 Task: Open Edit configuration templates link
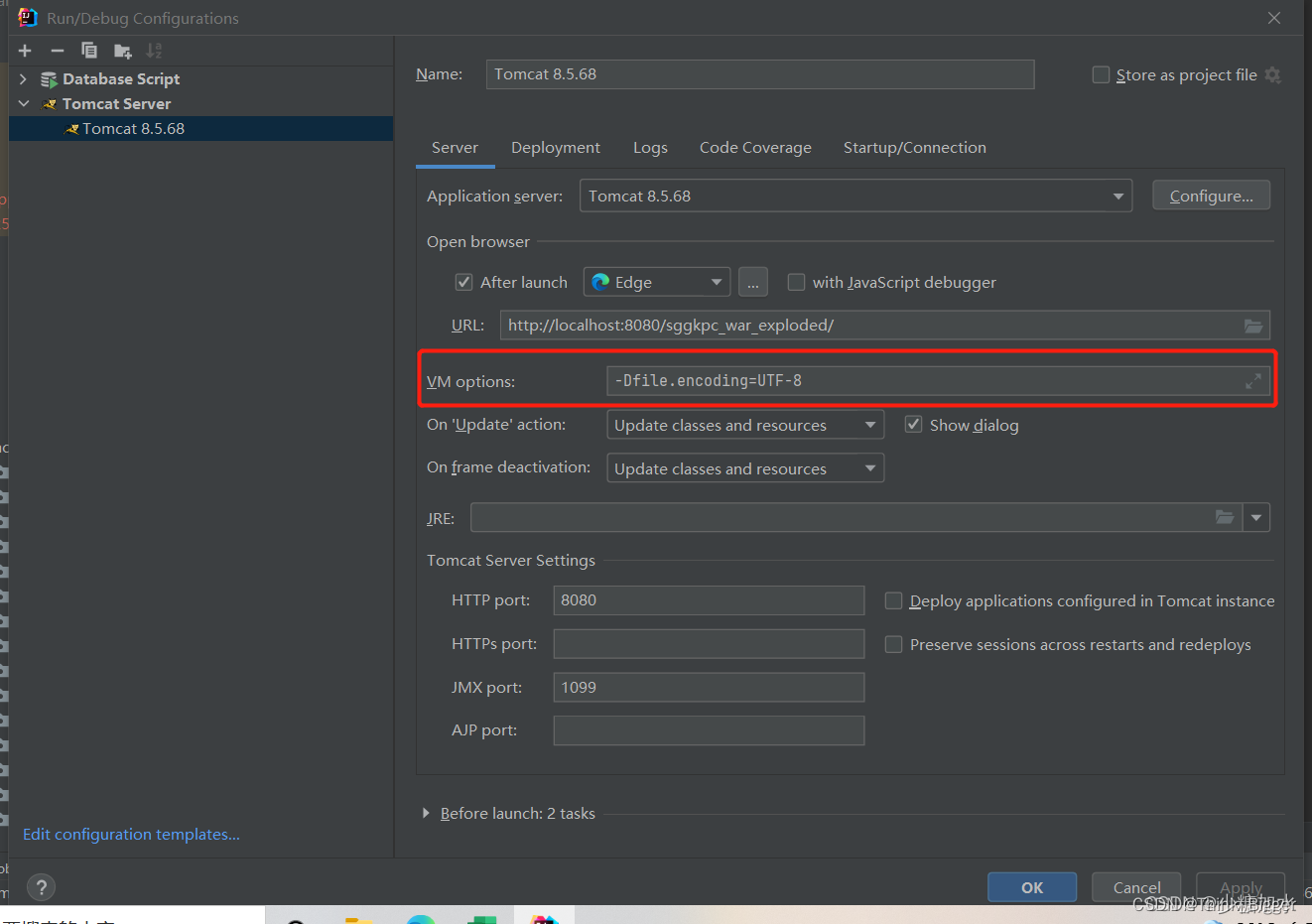click(x=130, y=834)
